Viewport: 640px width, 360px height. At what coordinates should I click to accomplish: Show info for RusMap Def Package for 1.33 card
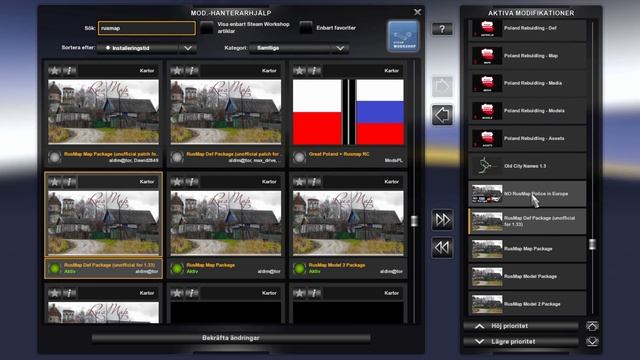pyautogui.click(x=70, y=182)
